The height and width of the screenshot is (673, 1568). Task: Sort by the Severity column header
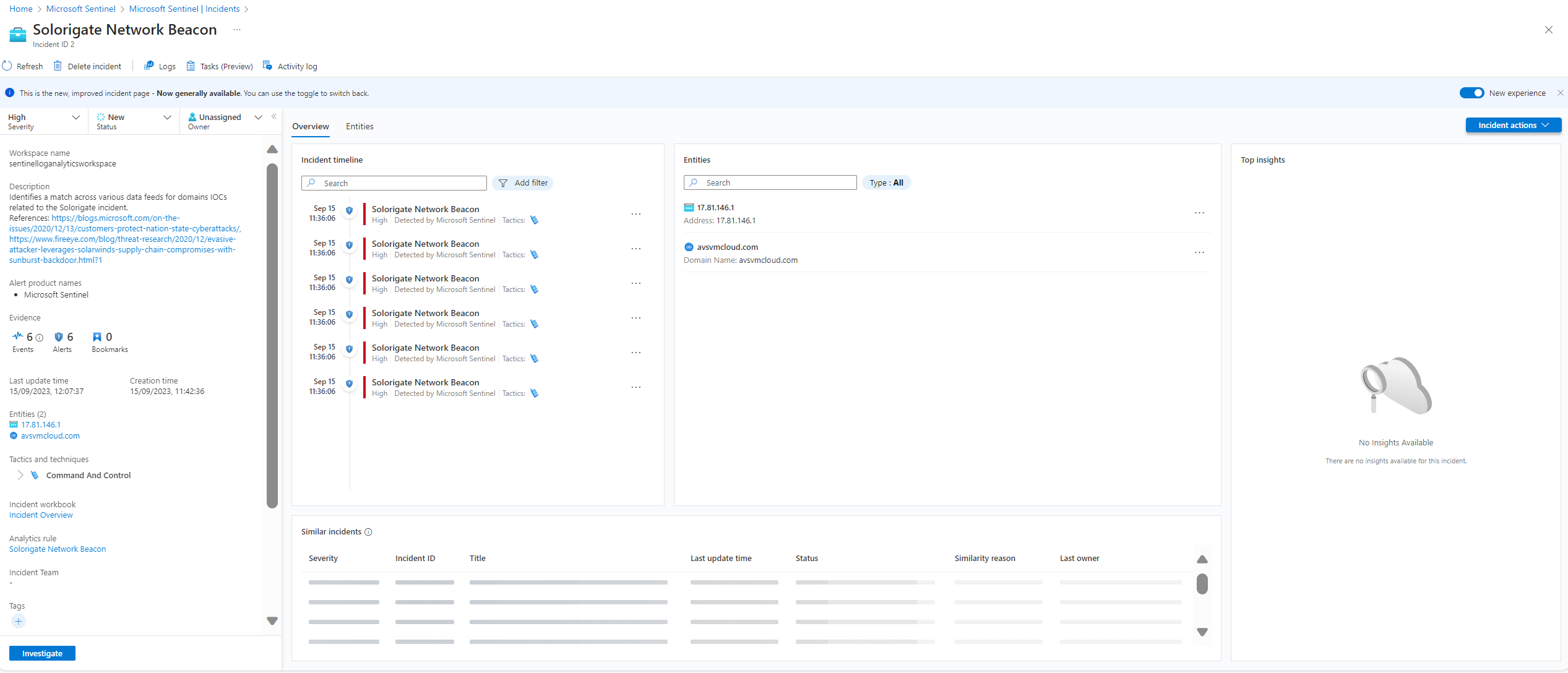click(x=323, y=559)
